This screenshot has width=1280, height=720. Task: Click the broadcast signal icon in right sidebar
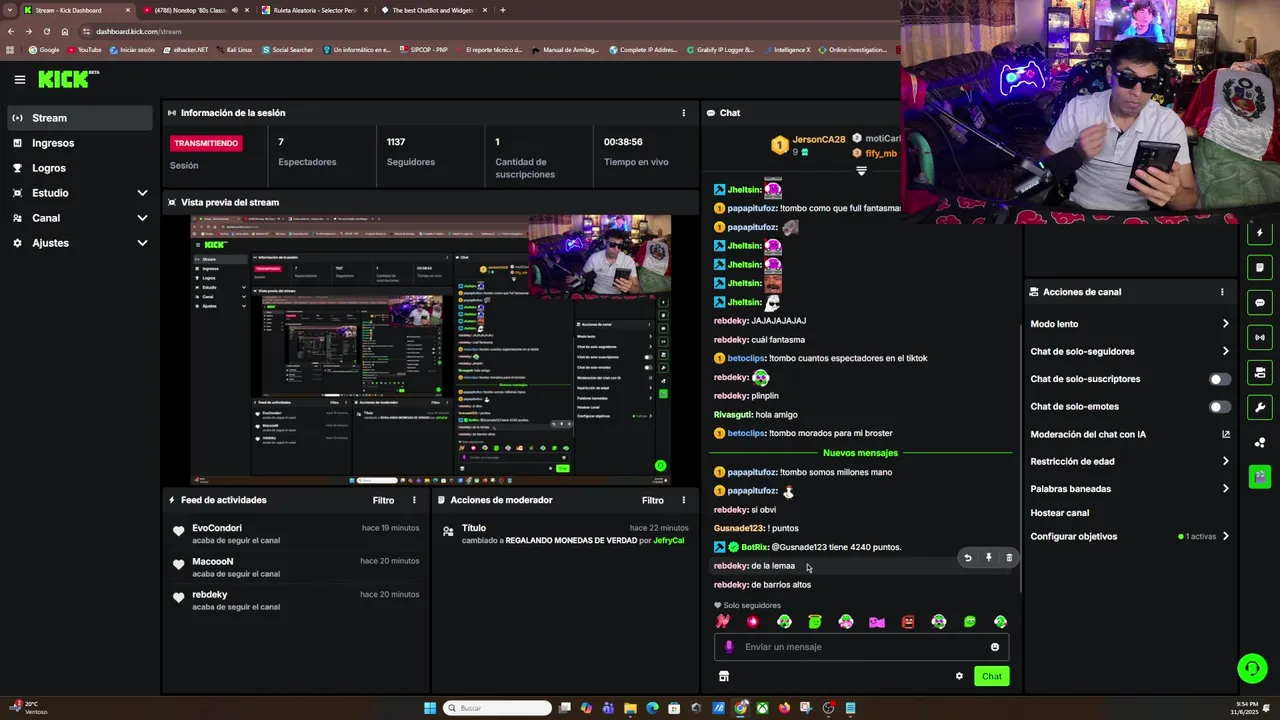pos(1260,338)
